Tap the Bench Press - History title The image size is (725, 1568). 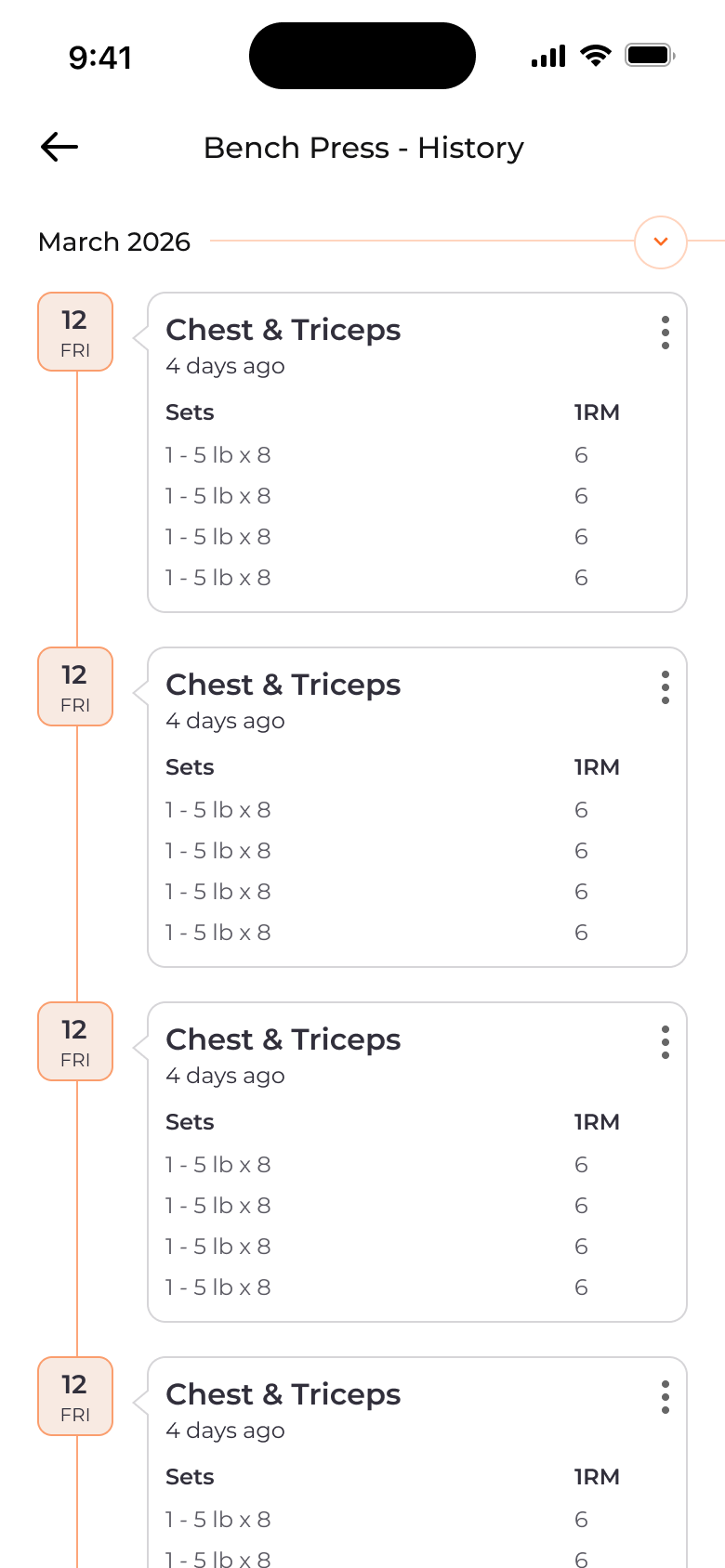pyautogui.click(x=363, y=148)
